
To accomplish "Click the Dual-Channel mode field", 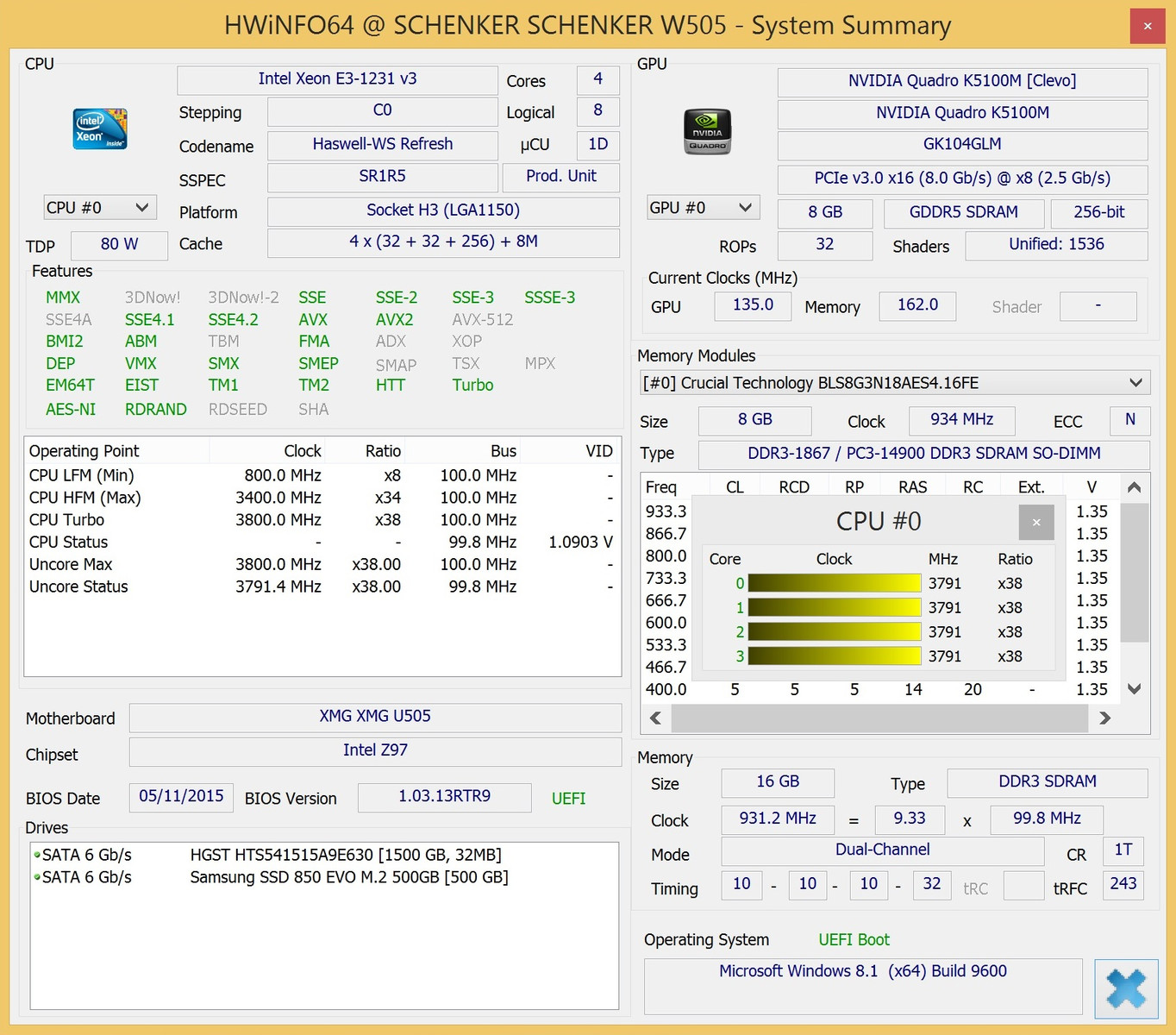I will coord(882,851).
